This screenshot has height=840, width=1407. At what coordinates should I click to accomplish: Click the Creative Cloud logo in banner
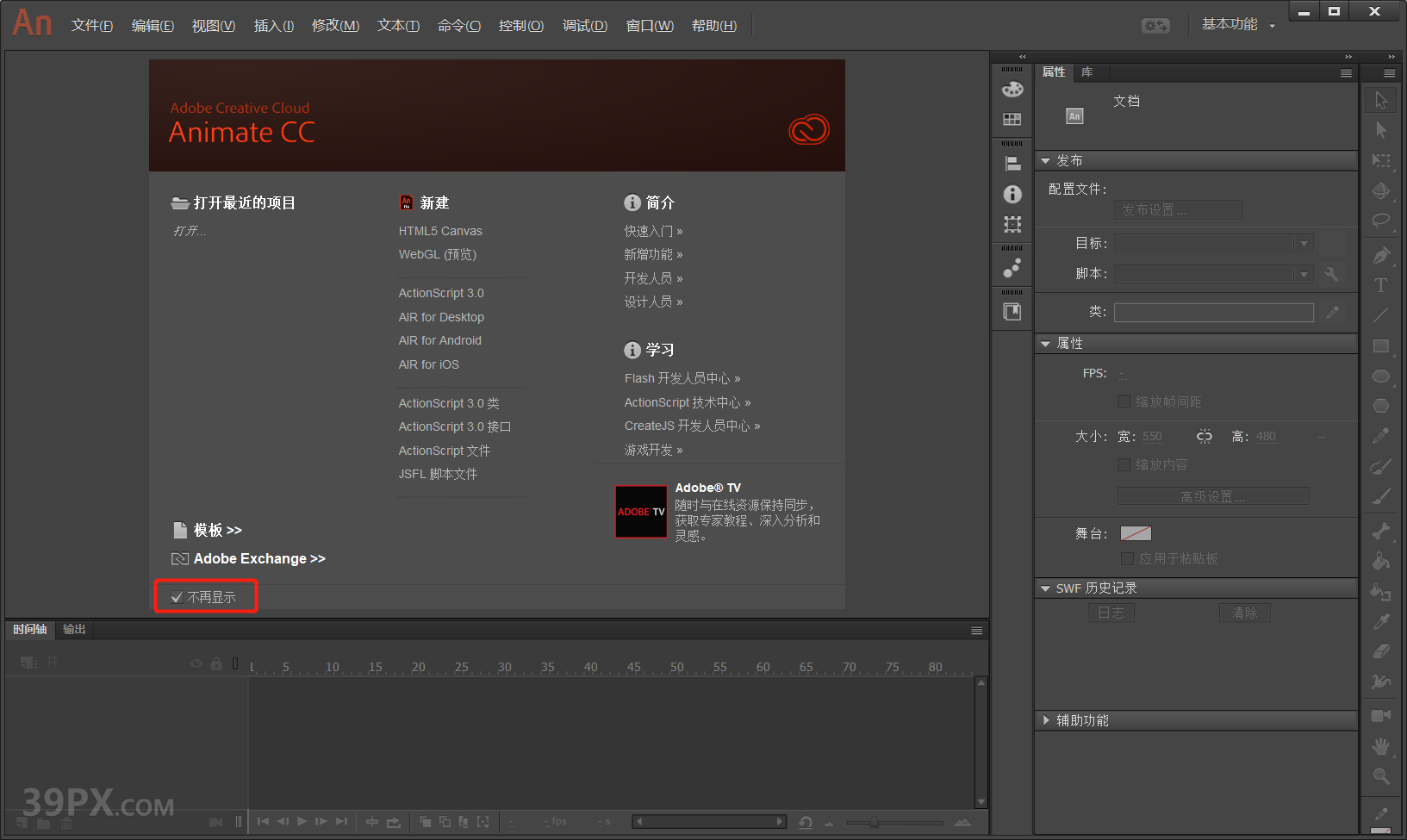point(808,129)
